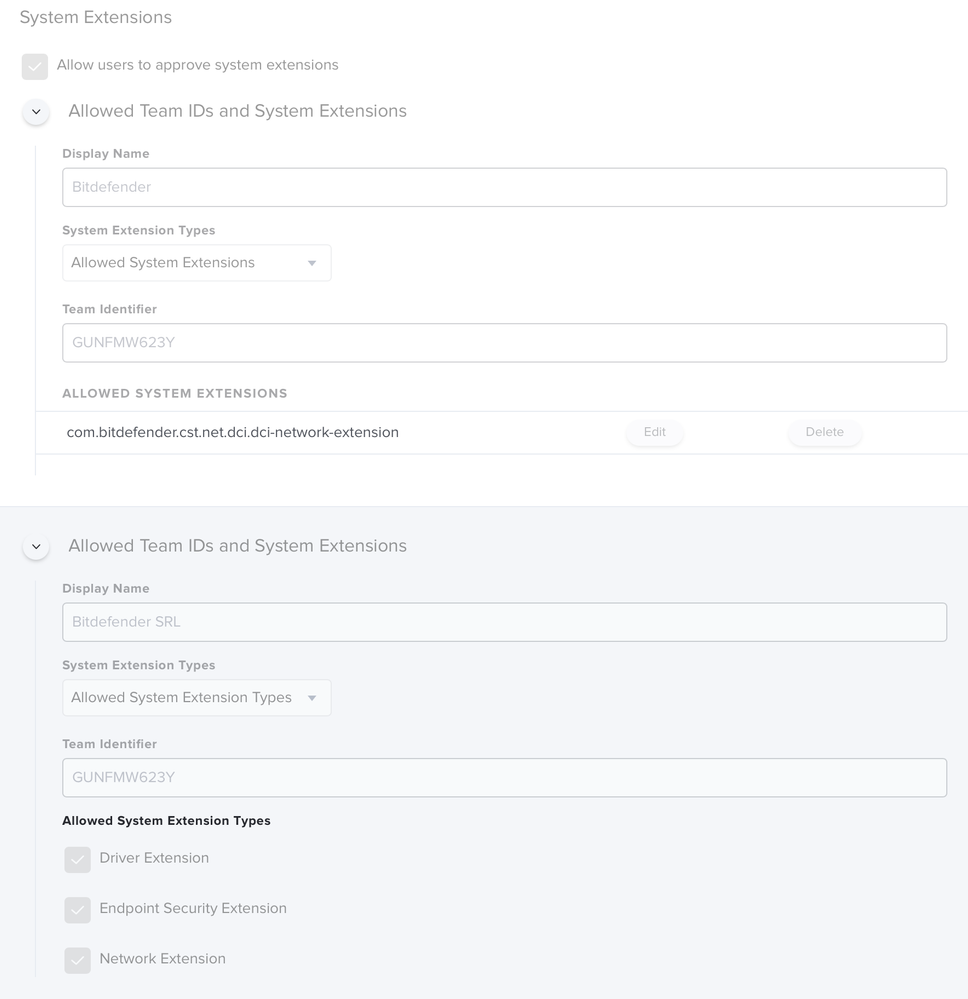Edit the dci-network-extension entry

654,432
